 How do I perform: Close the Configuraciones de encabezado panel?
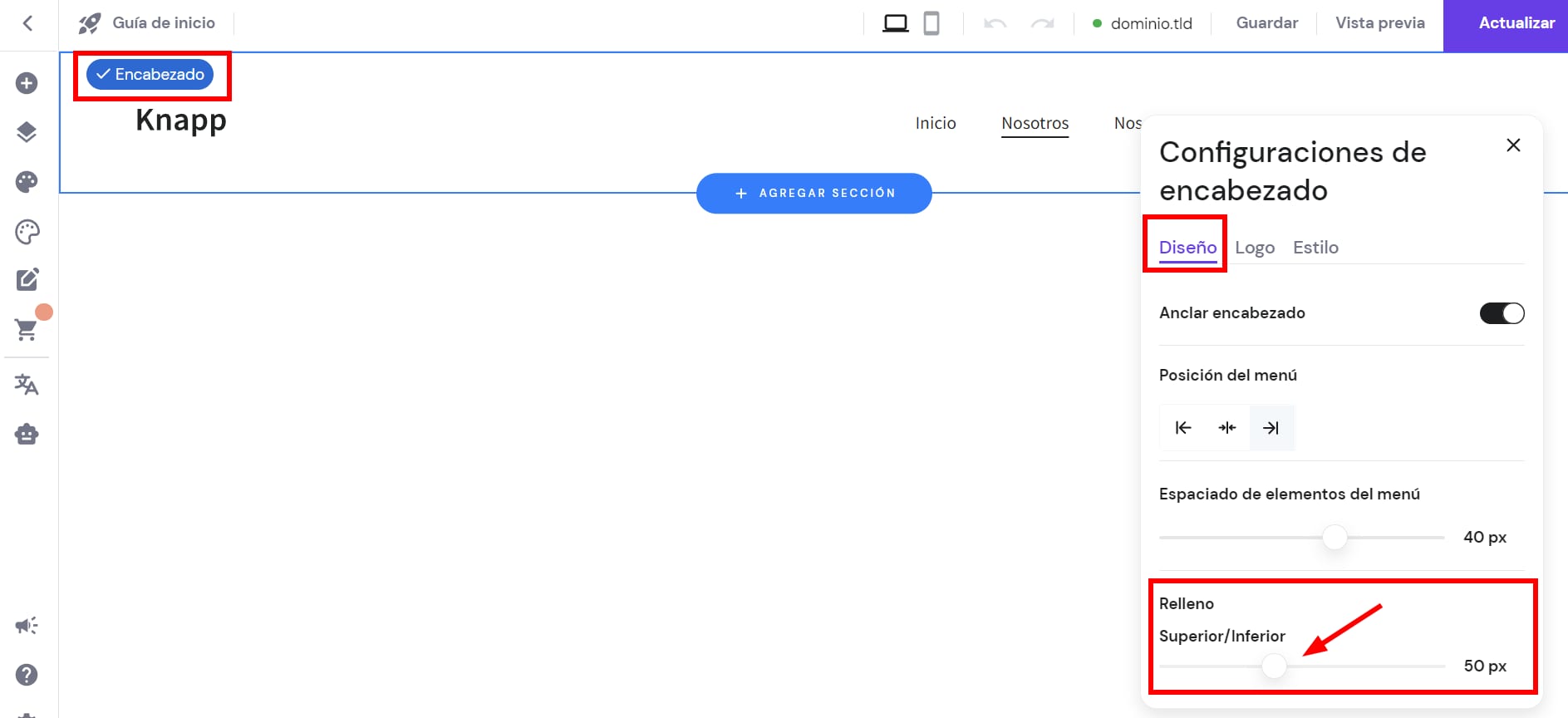click(1513, 145)
